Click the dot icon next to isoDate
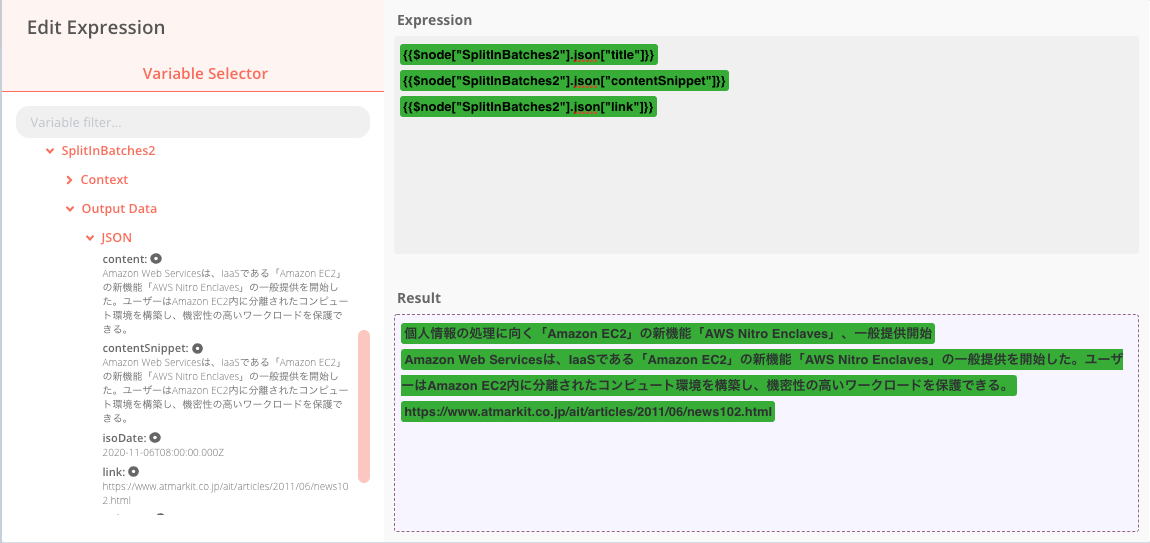 click(155, 437)
